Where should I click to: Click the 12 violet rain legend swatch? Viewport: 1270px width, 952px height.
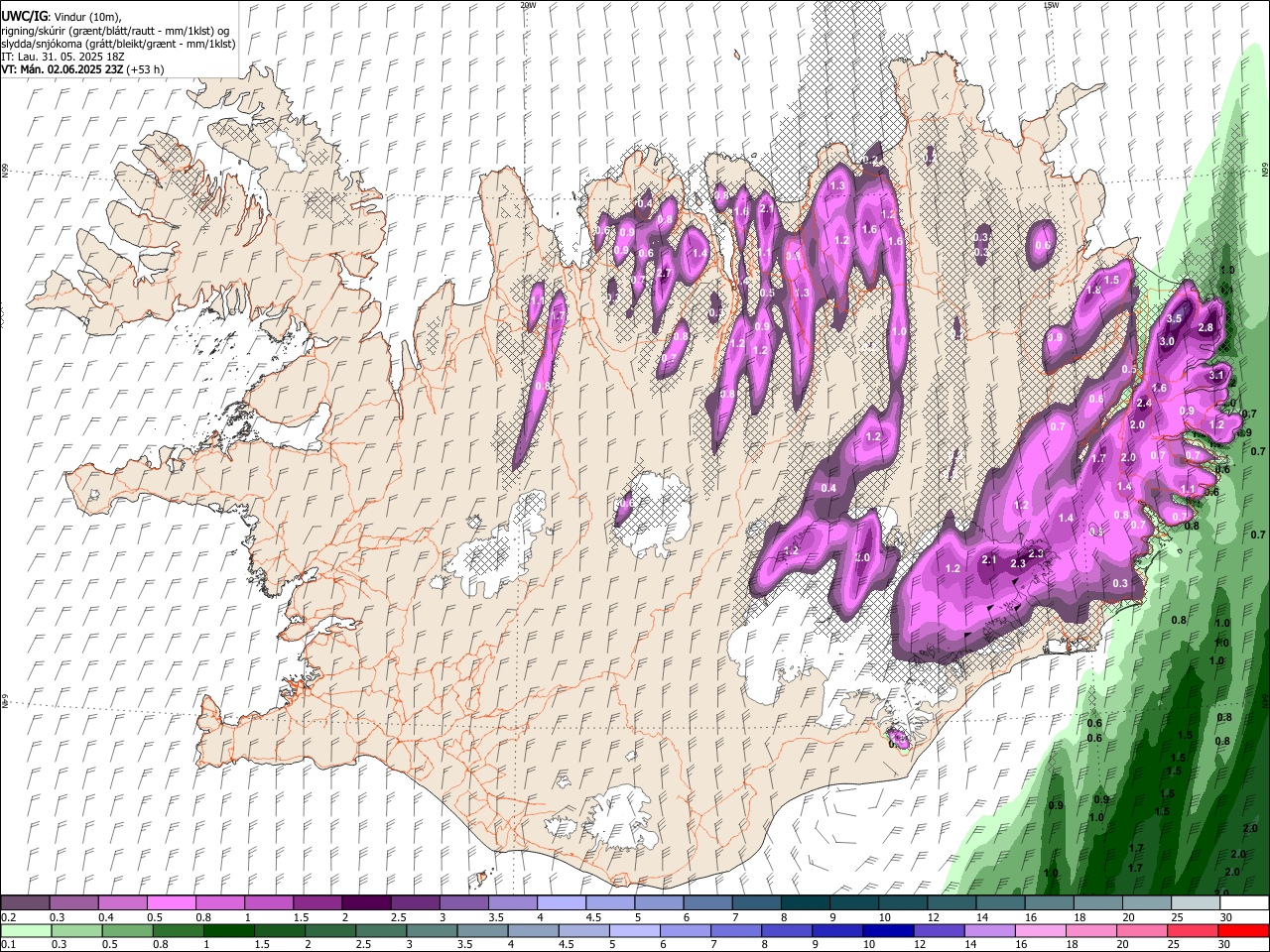938,931
